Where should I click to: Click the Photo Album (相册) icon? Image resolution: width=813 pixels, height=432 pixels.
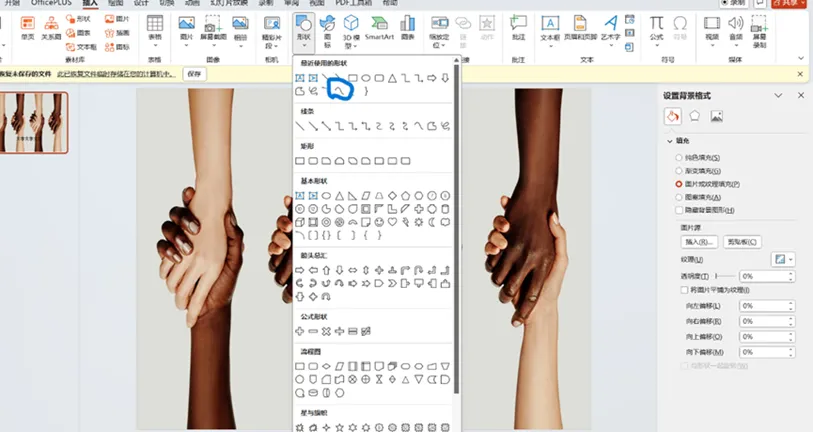(x=240, y=23)
